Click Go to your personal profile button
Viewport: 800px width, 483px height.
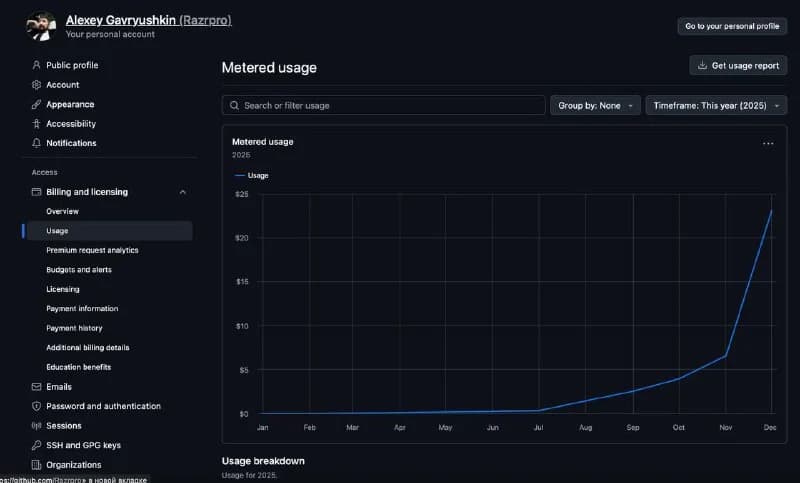(x=732, y=26)
